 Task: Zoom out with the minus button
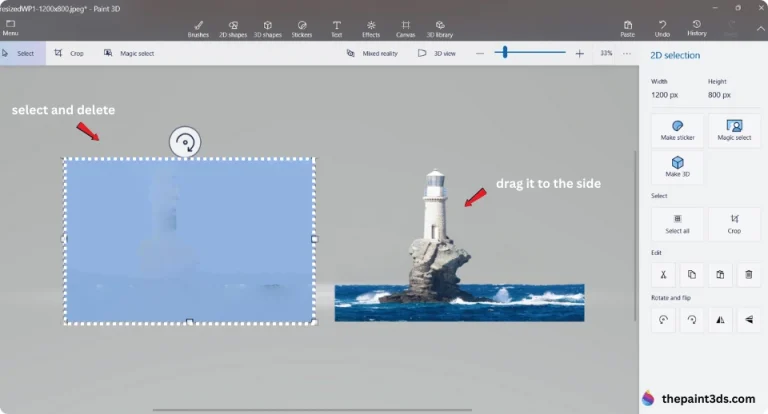coord(480,53)
